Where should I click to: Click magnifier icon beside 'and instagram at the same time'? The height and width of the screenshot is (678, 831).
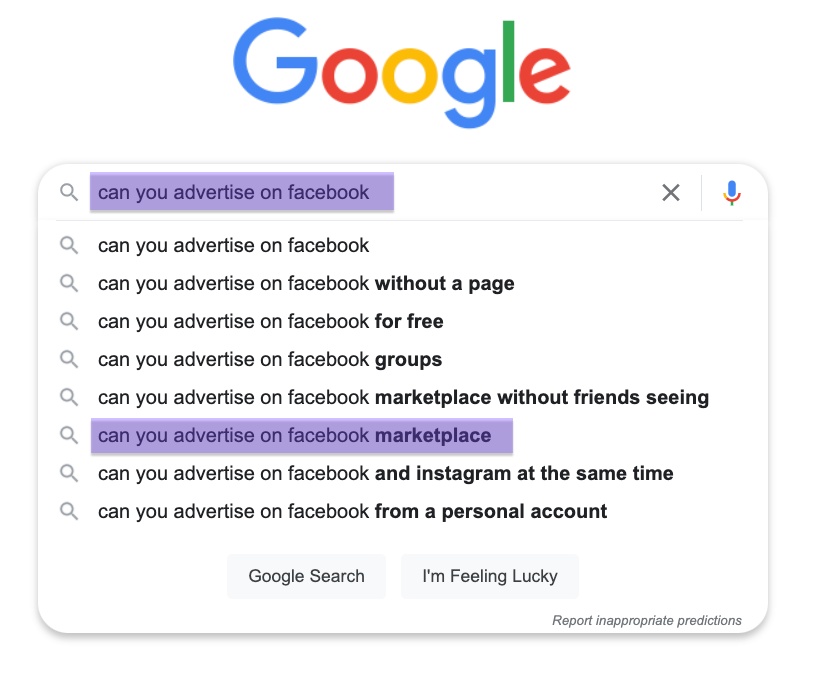pyautogui.click(x=69, y=473)
